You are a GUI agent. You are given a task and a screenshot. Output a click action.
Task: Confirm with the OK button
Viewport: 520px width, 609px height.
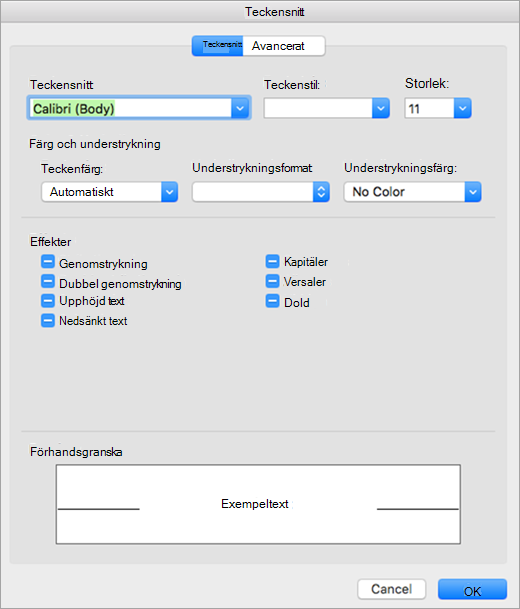click(x=473, y=590)
